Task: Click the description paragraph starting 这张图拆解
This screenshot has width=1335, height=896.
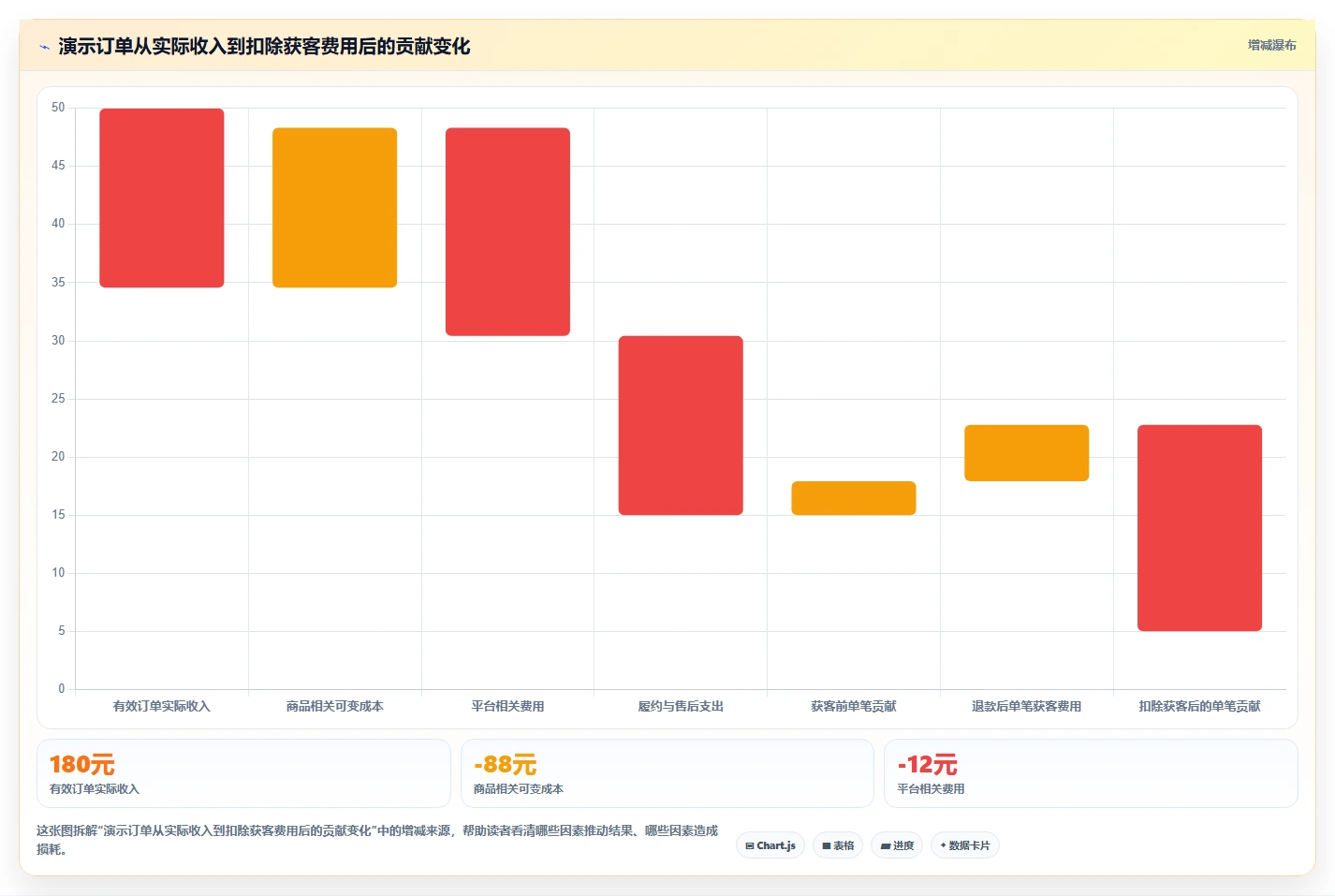Action: 377,840
